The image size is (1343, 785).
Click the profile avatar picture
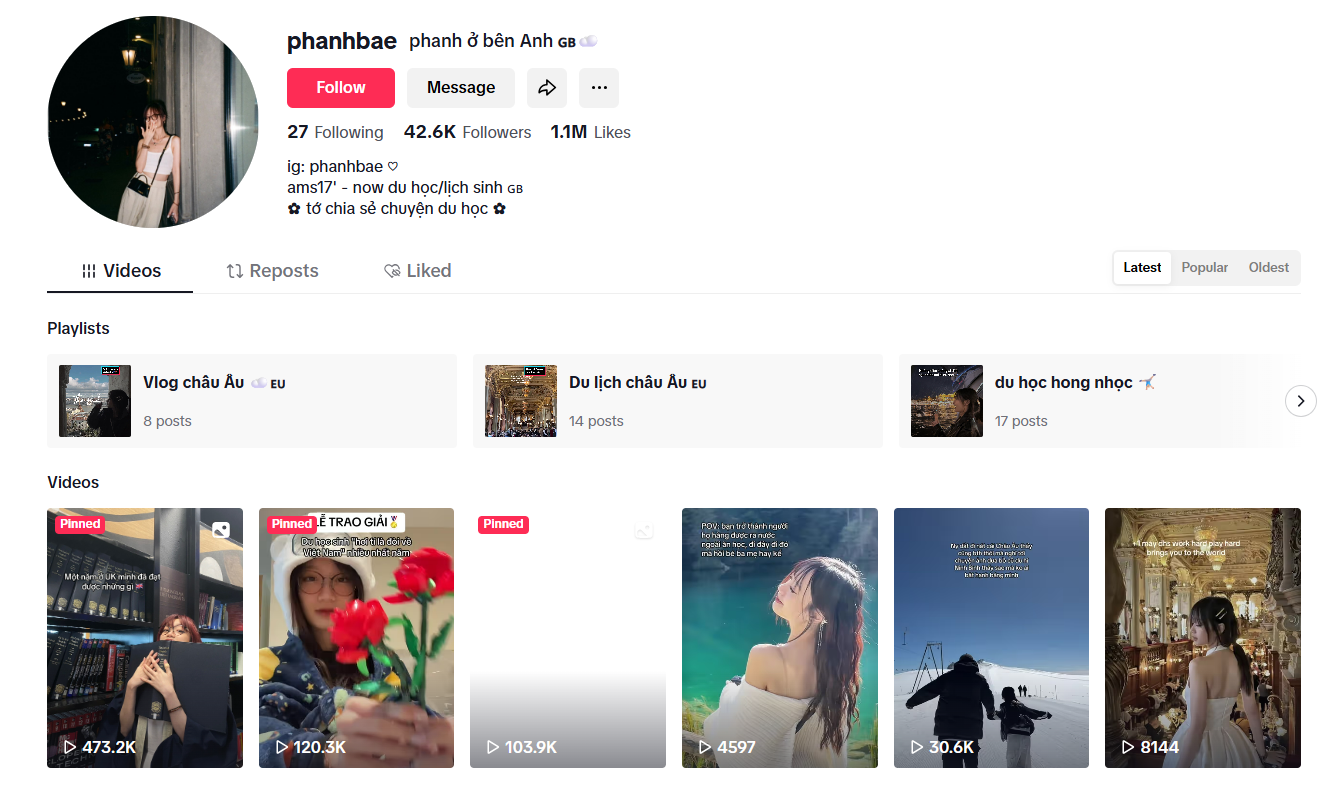tap(153, 122)
